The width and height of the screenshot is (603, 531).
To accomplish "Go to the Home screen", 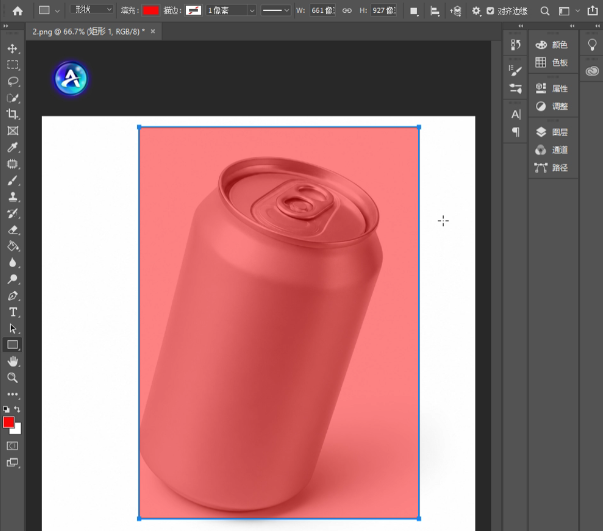I will [x=18, y=11].
